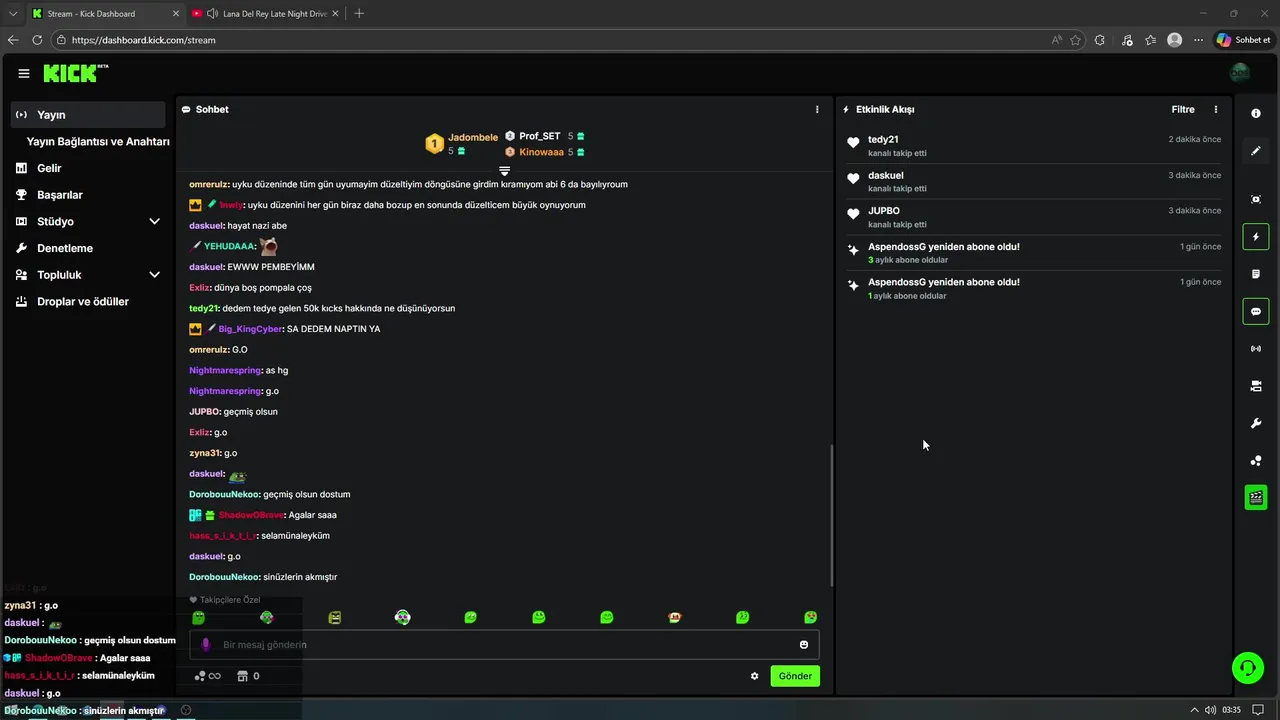Insert the first green blob emote
The height and width of the screenshot is (720, 1280).
pos(199,618)
